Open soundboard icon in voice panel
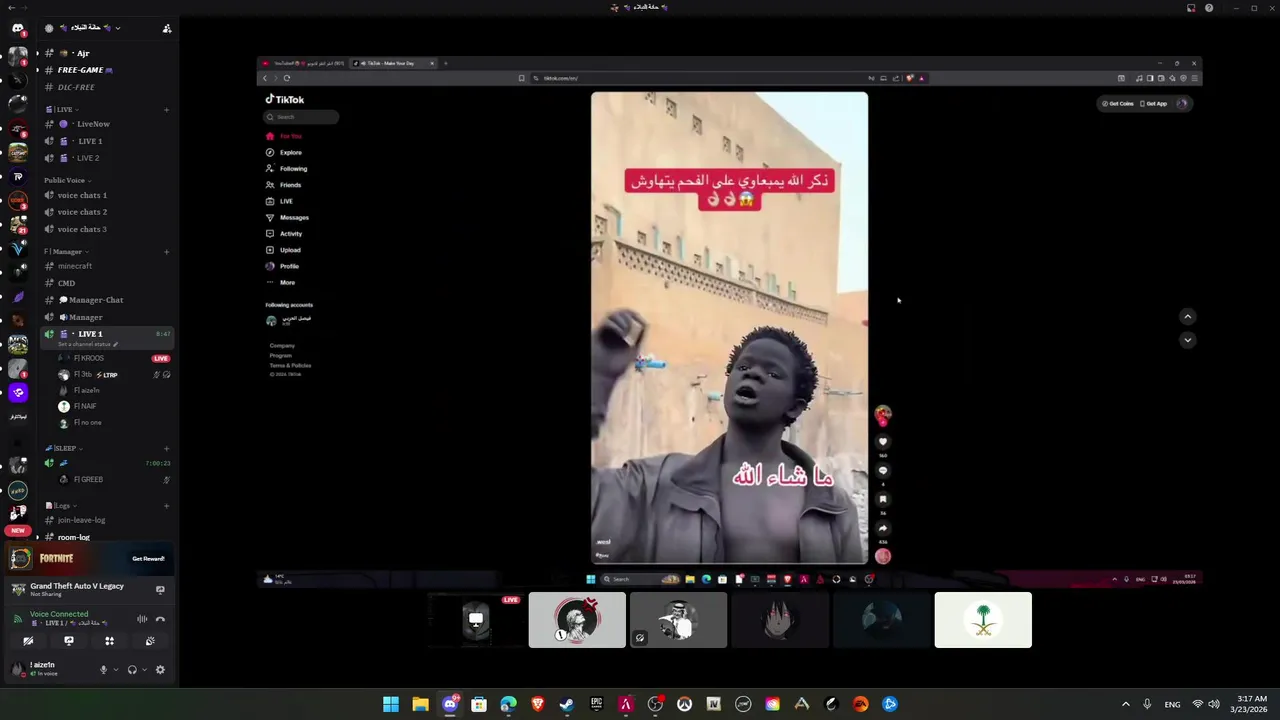 pyautogui.click(x=150, y=641)
